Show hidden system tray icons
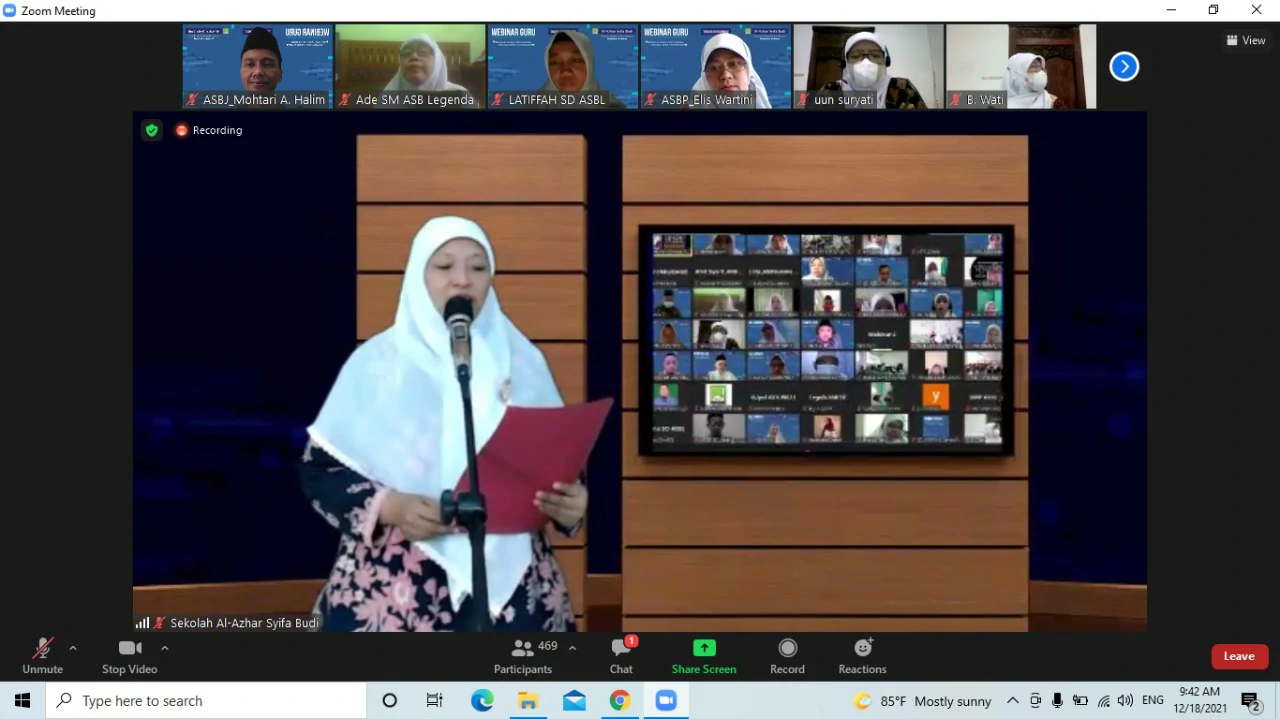Image resolution: width=1280 pixels, height=719 pixels. [1012, 700]
